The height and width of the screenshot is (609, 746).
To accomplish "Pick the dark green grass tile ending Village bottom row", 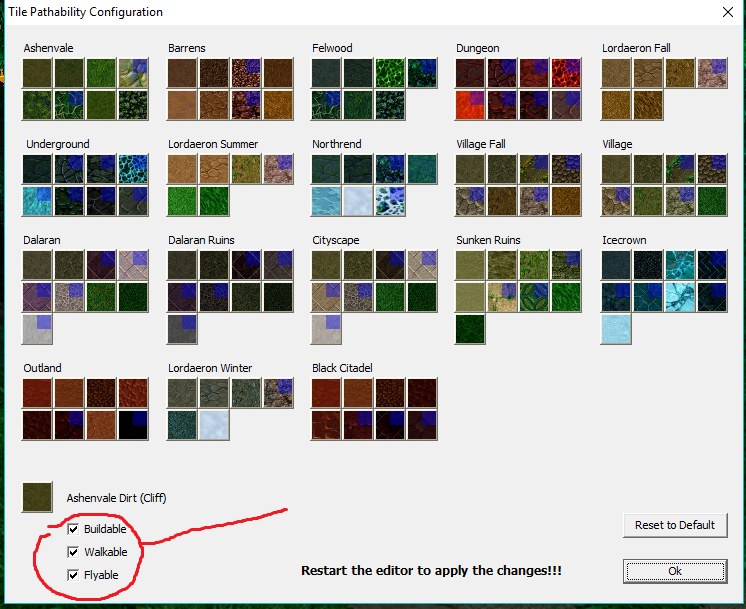I will pyautogui.click(x=712, y=201).
